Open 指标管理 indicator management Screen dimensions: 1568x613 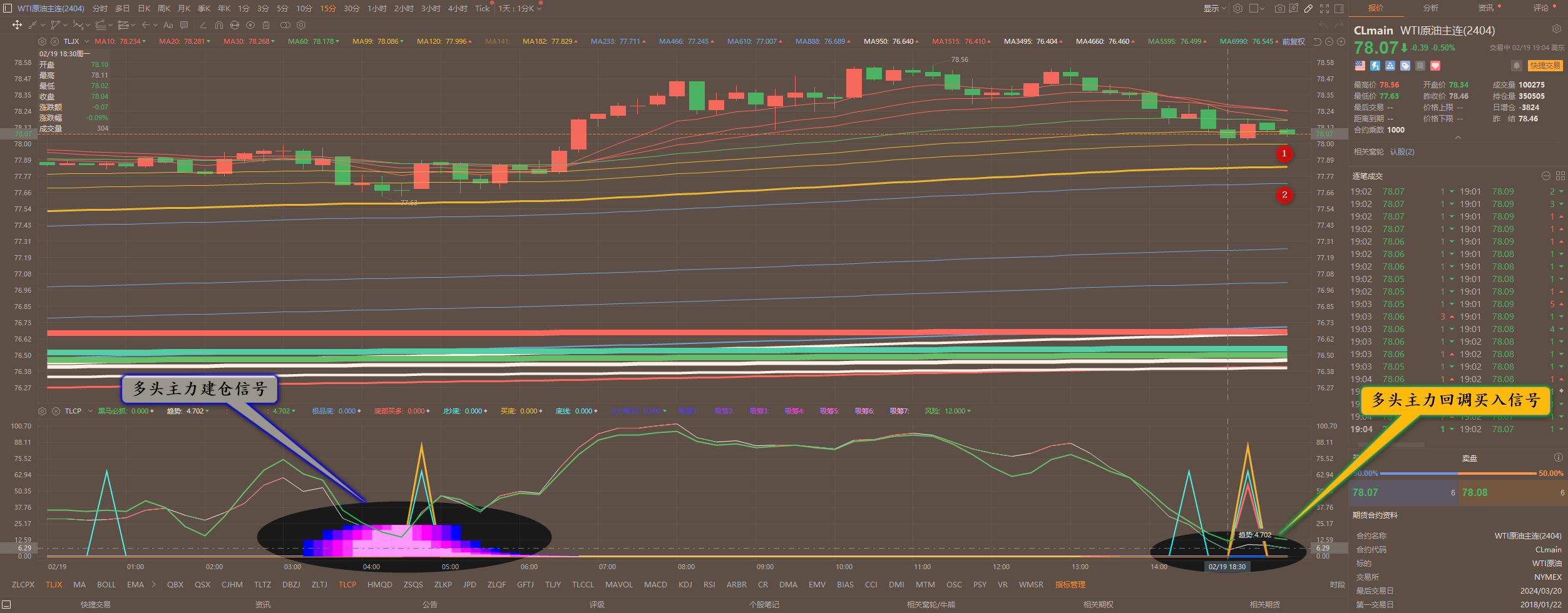tap(1070, 584)
